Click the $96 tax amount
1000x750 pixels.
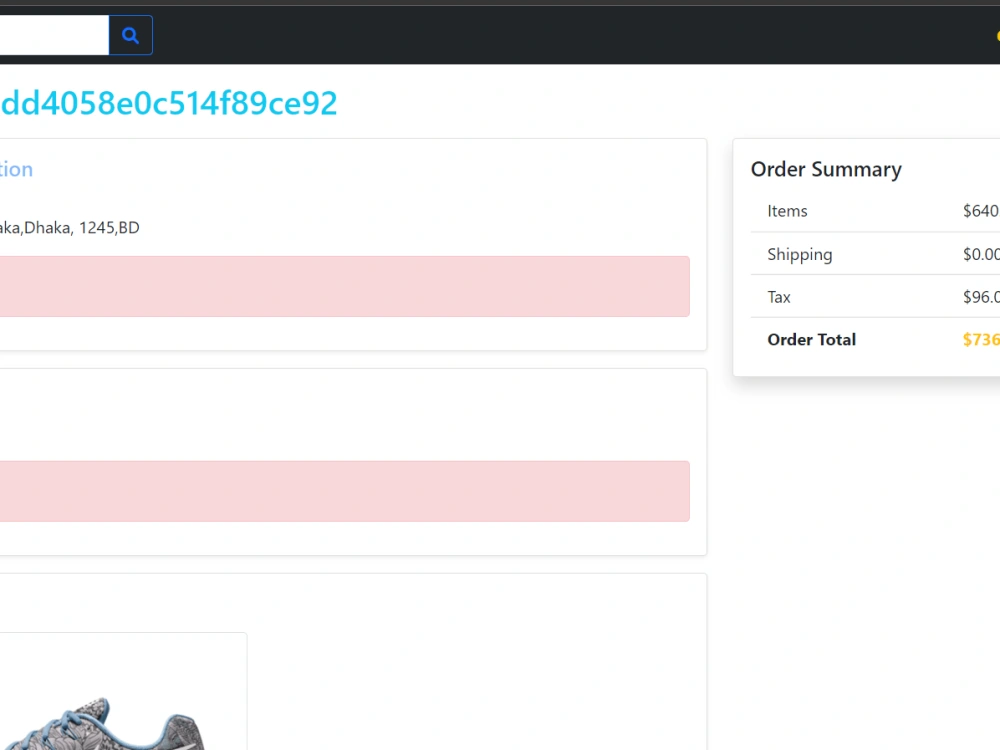[x=982, y=297]
